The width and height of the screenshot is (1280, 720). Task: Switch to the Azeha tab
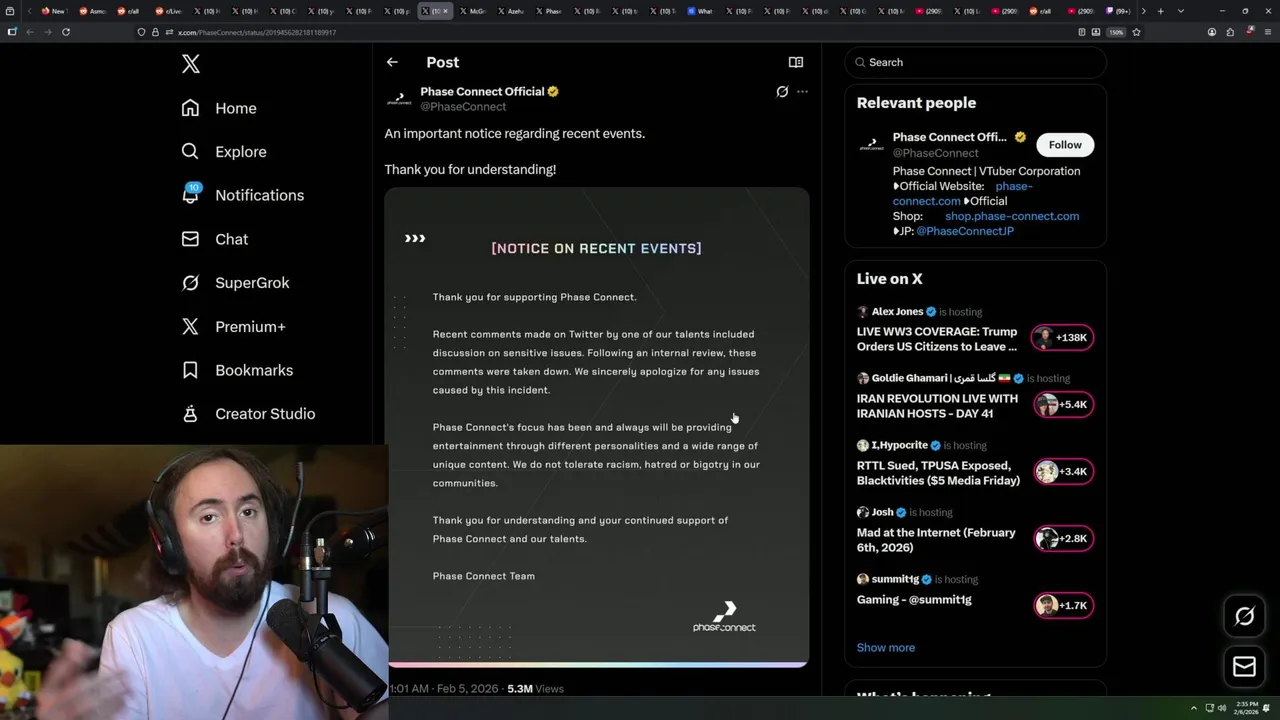[x=511, y=11]
